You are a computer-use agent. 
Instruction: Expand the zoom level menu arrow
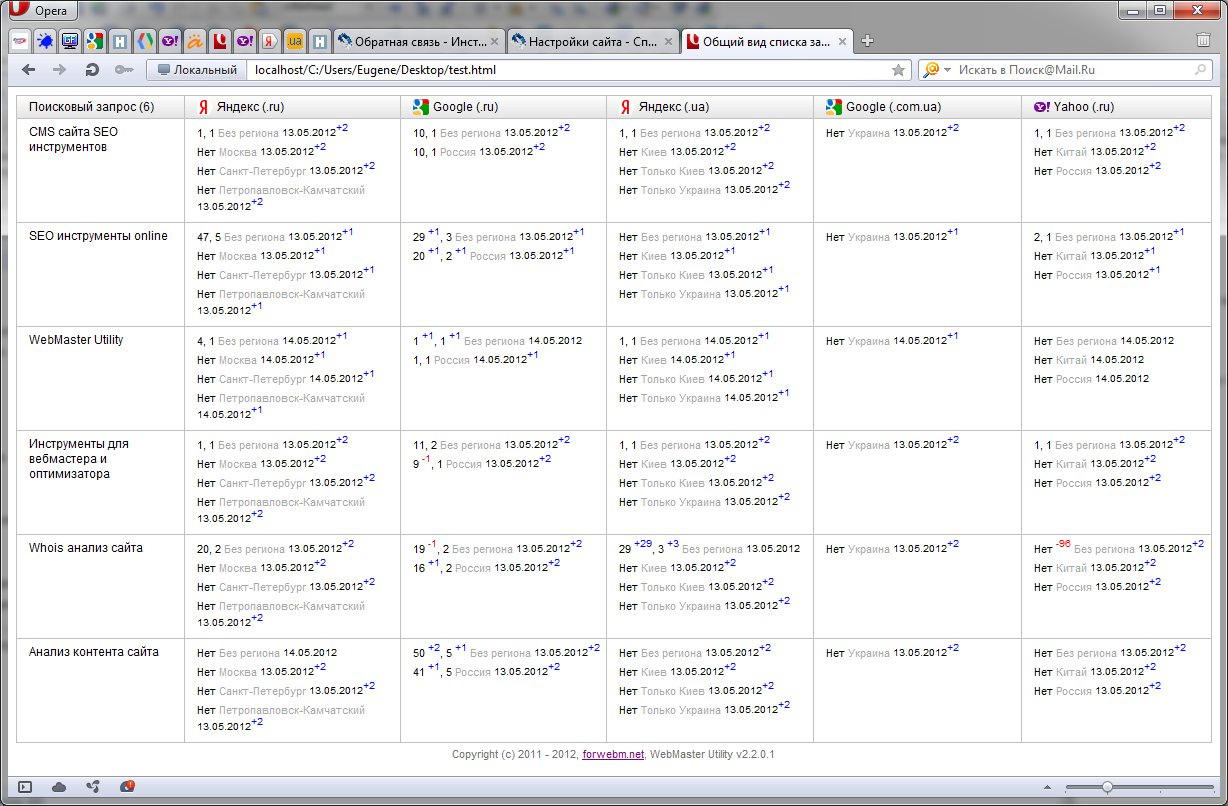(x=1049, y=787)
